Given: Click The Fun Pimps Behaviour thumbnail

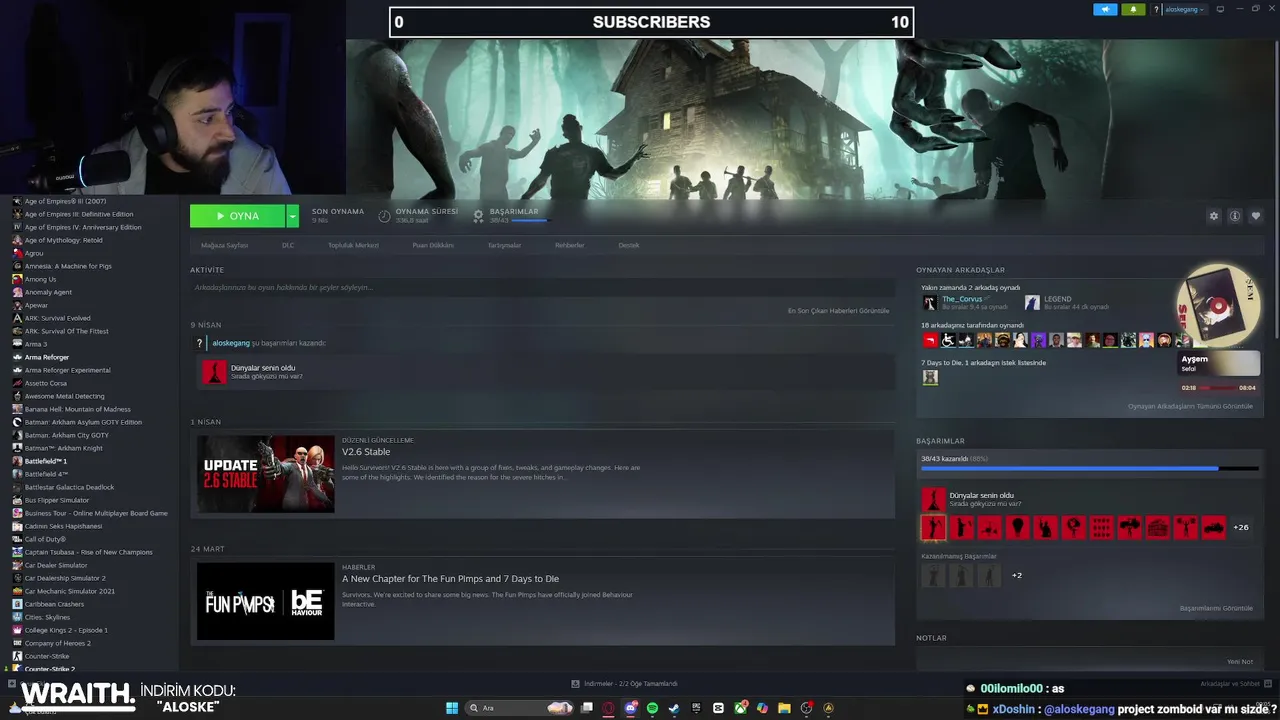Looking at the screenshot, I should (266, 601).
